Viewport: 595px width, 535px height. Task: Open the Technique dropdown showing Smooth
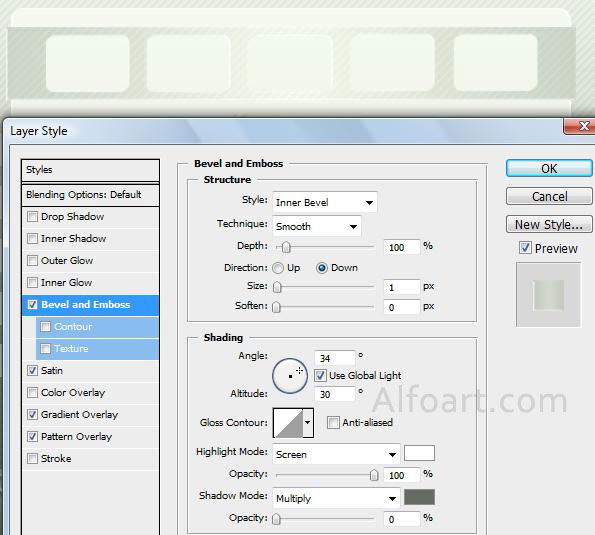(x=317, y=227)
